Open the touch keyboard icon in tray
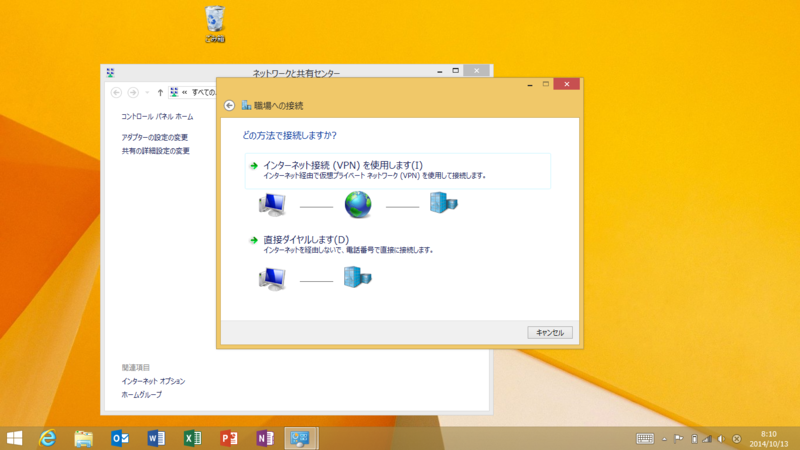Image resolution: width=800 pixels, height=450 pixels. click(x=645, y=439)
